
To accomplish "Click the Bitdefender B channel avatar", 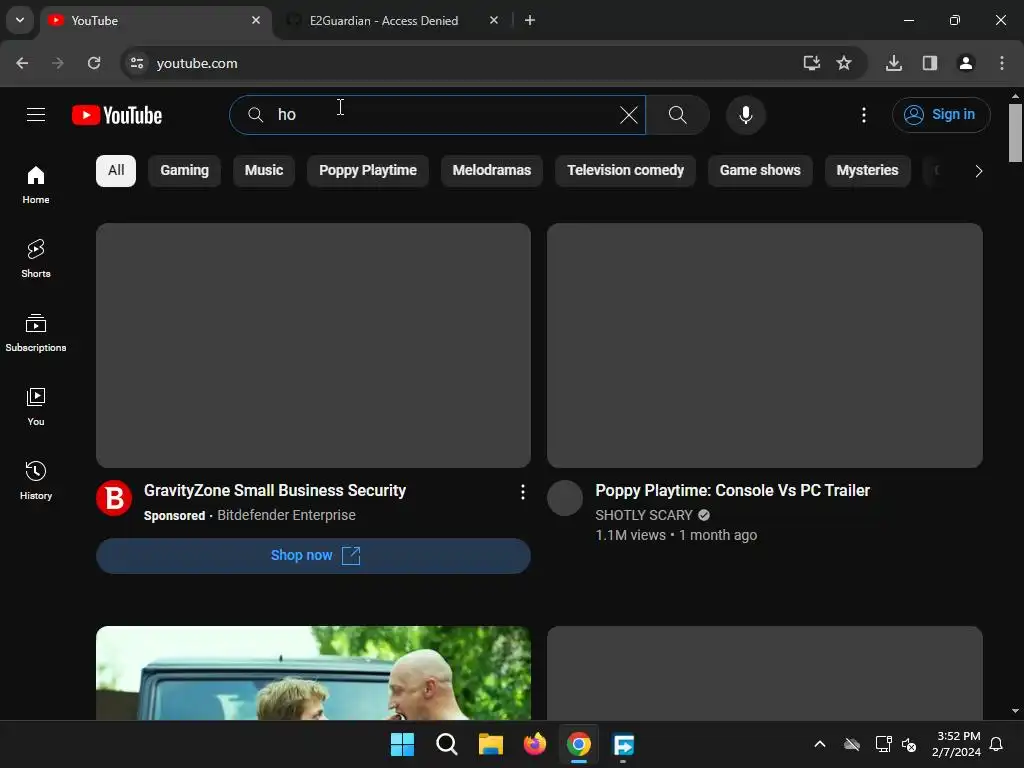I will (x=114, y=498).
